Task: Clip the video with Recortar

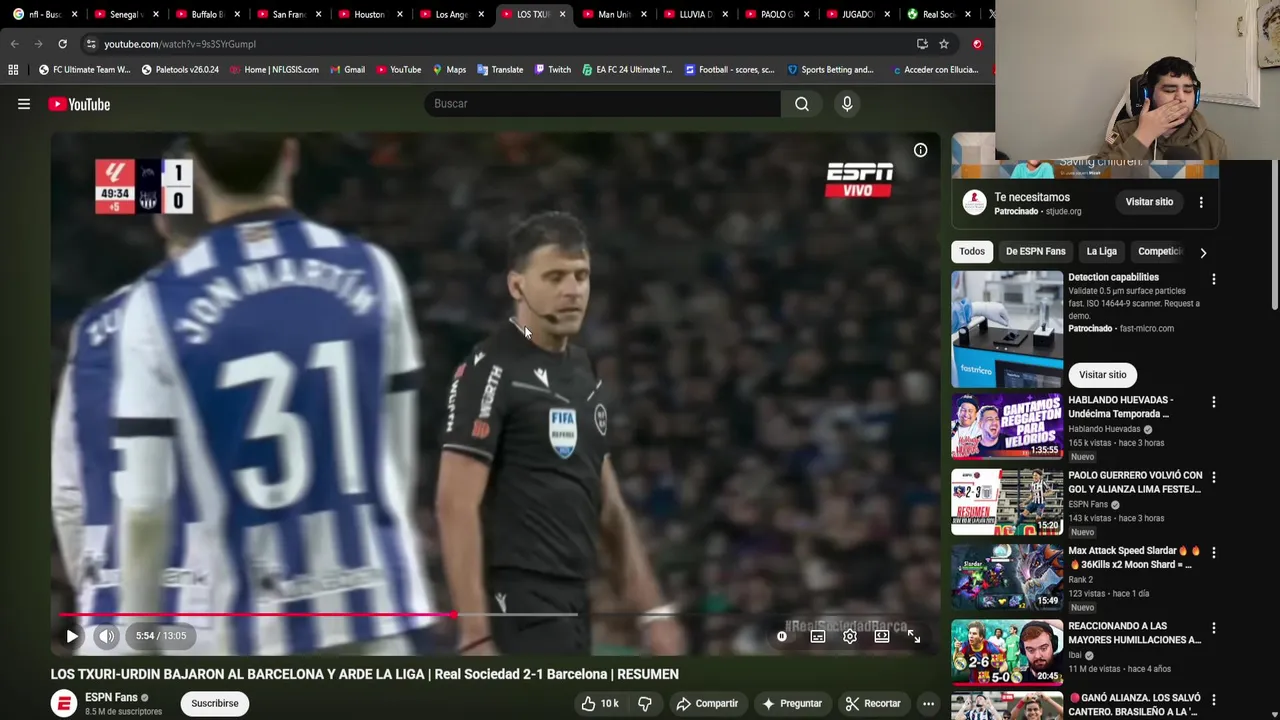Action: pyautogui.click(x=873, y=704)
